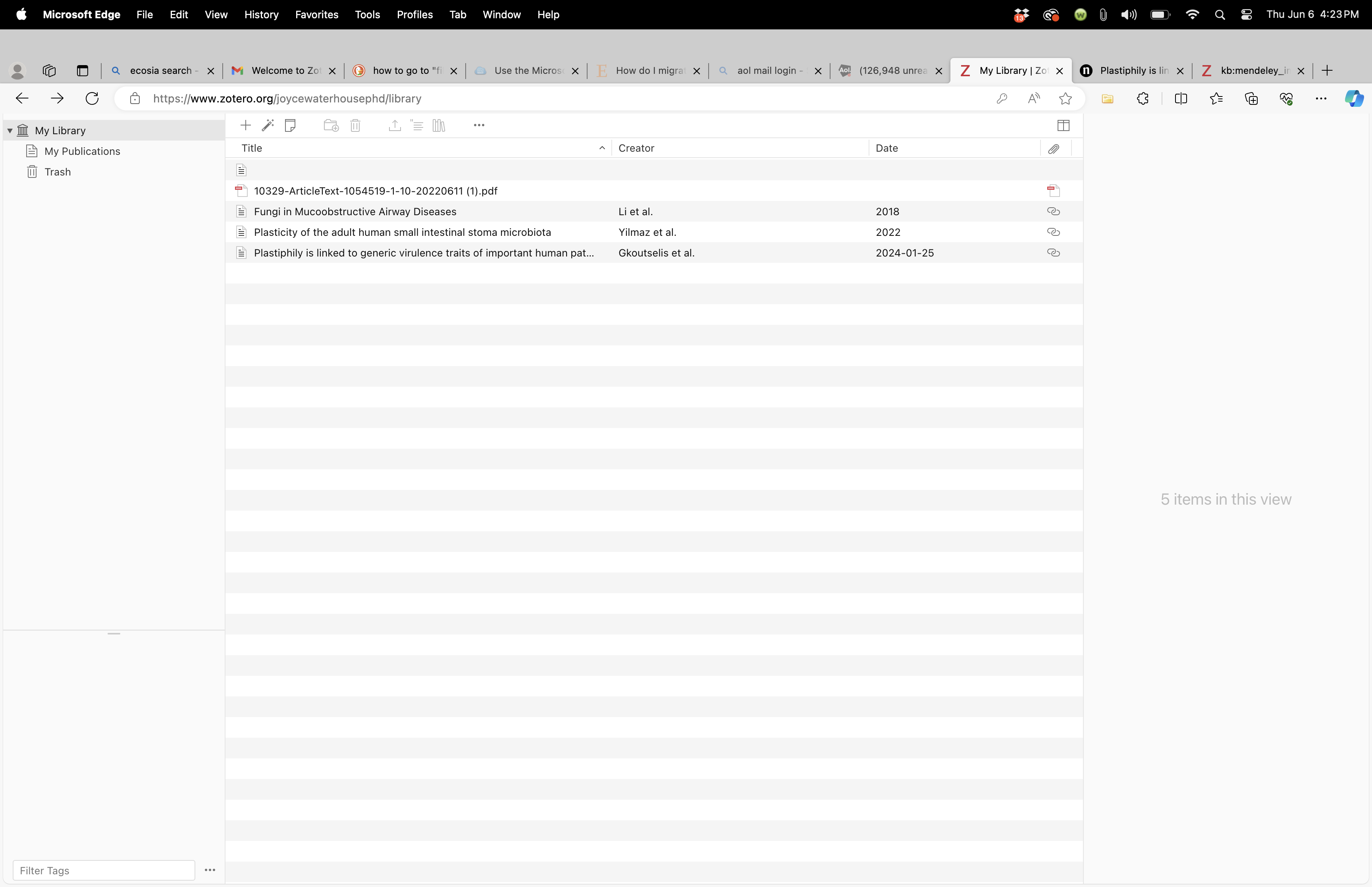Click the Add by Identifier wand icon
This screenshot has width=1372, height=887.
pos(268,125)
